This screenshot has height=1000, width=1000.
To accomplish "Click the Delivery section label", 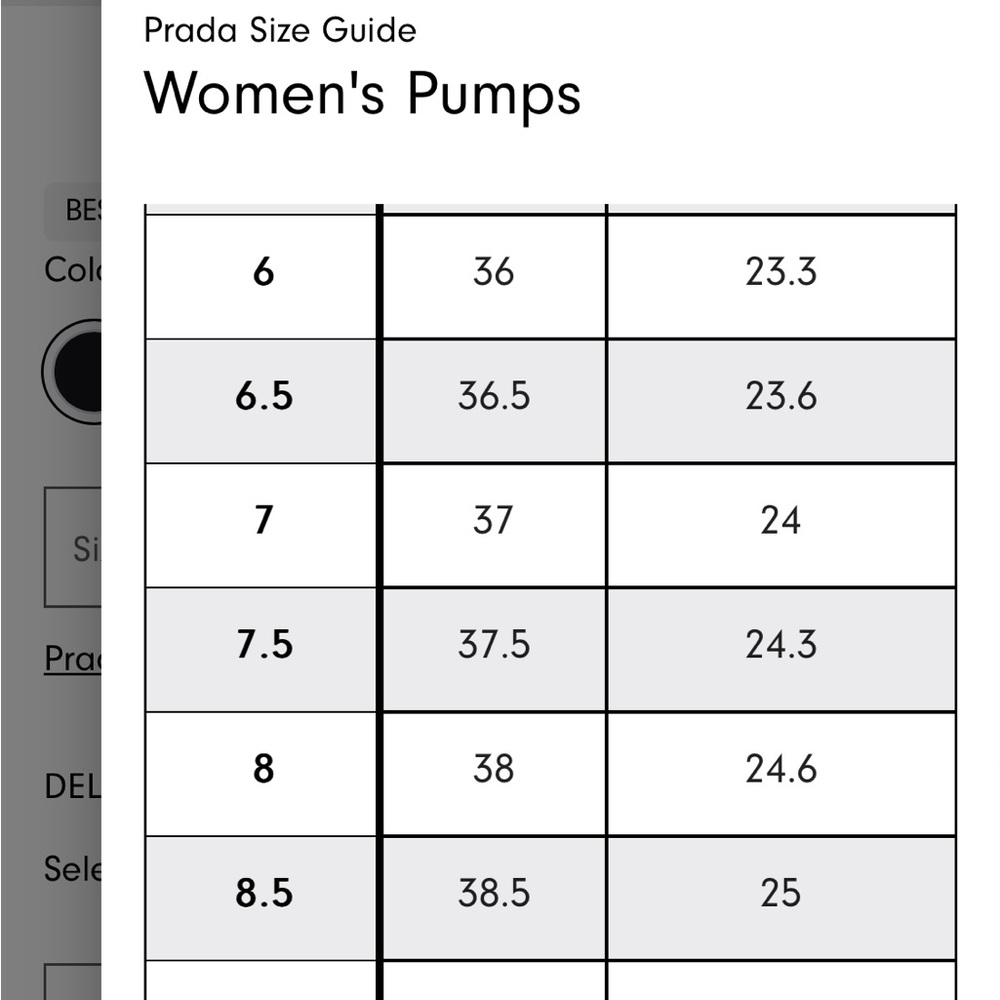I will click(x=73, y=786).
